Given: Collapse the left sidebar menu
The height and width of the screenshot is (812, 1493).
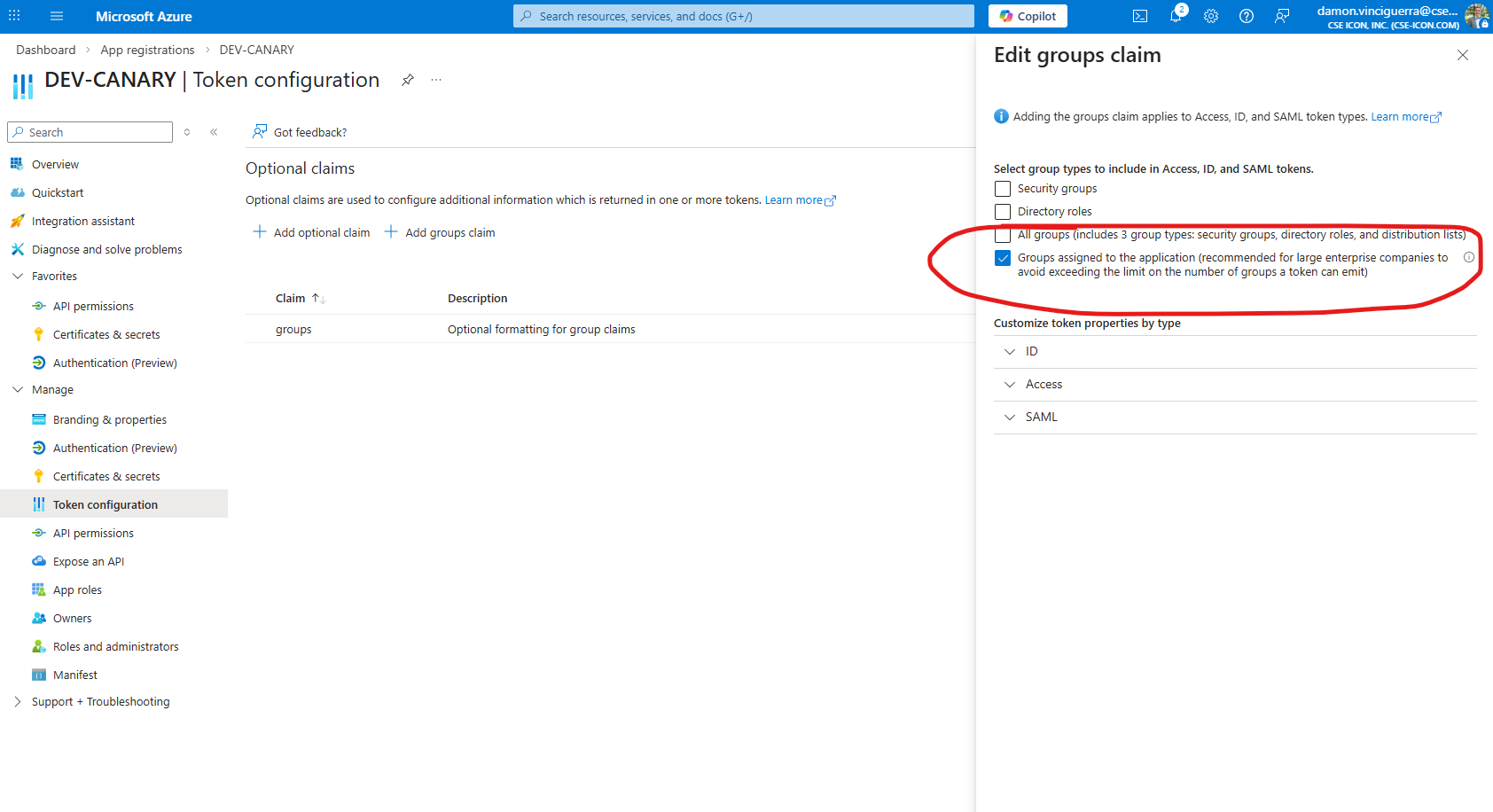Looking at the screenshot, I should (x=214, y=132).
